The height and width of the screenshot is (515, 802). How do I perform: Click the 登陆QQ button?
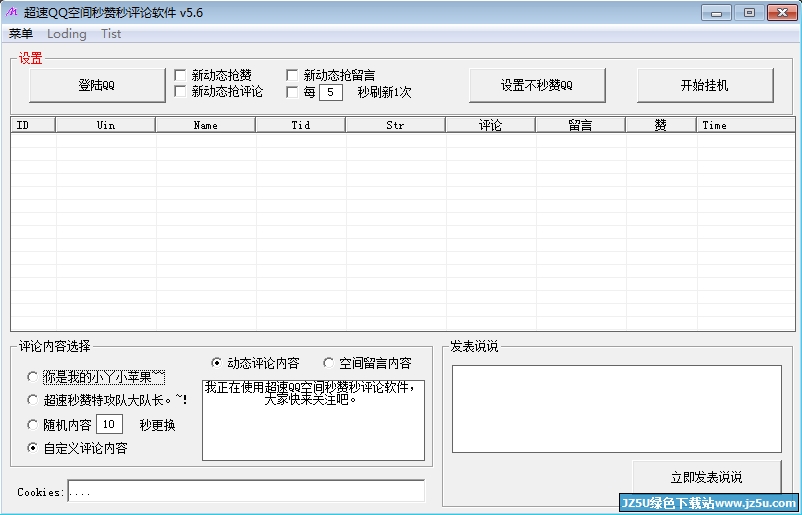click(97, 85)
